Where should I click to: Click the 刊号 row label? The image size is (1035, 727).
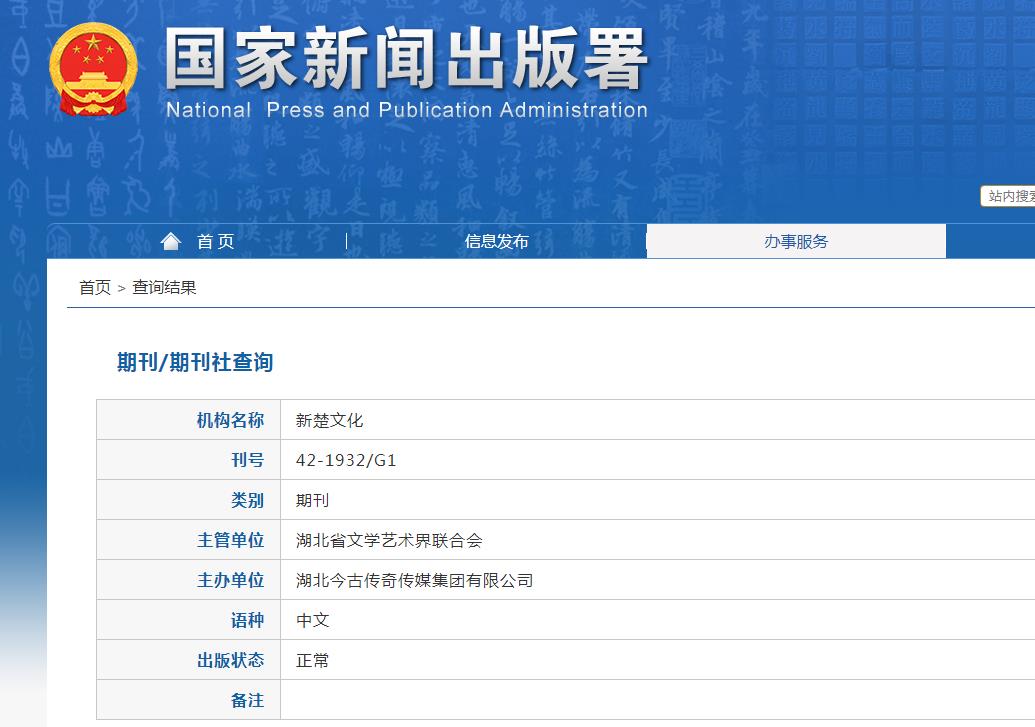(x=245, y=459)
